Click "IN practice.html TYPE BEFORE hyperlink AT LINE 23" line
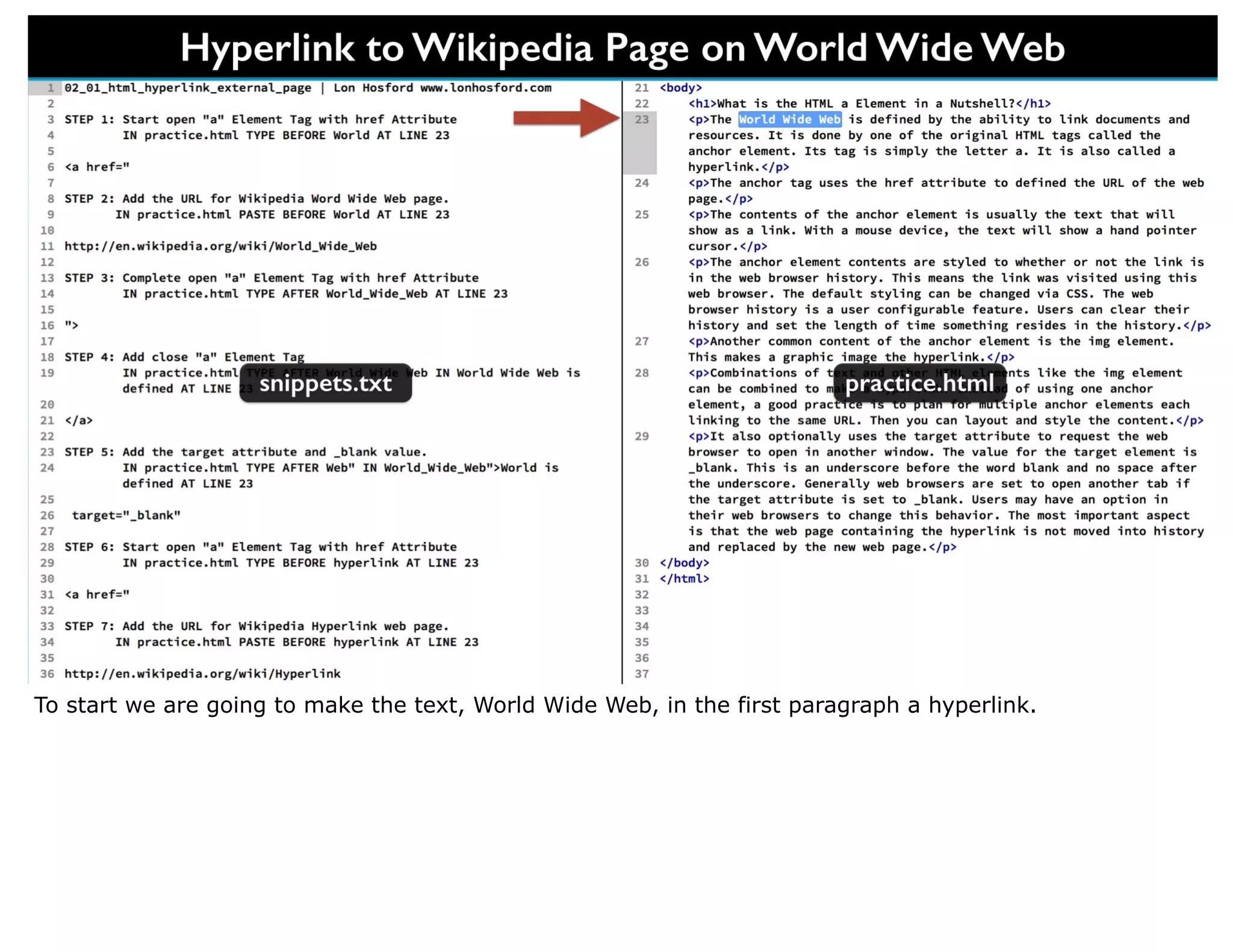Screen dimensions: 1233x952 coord(300,563)
